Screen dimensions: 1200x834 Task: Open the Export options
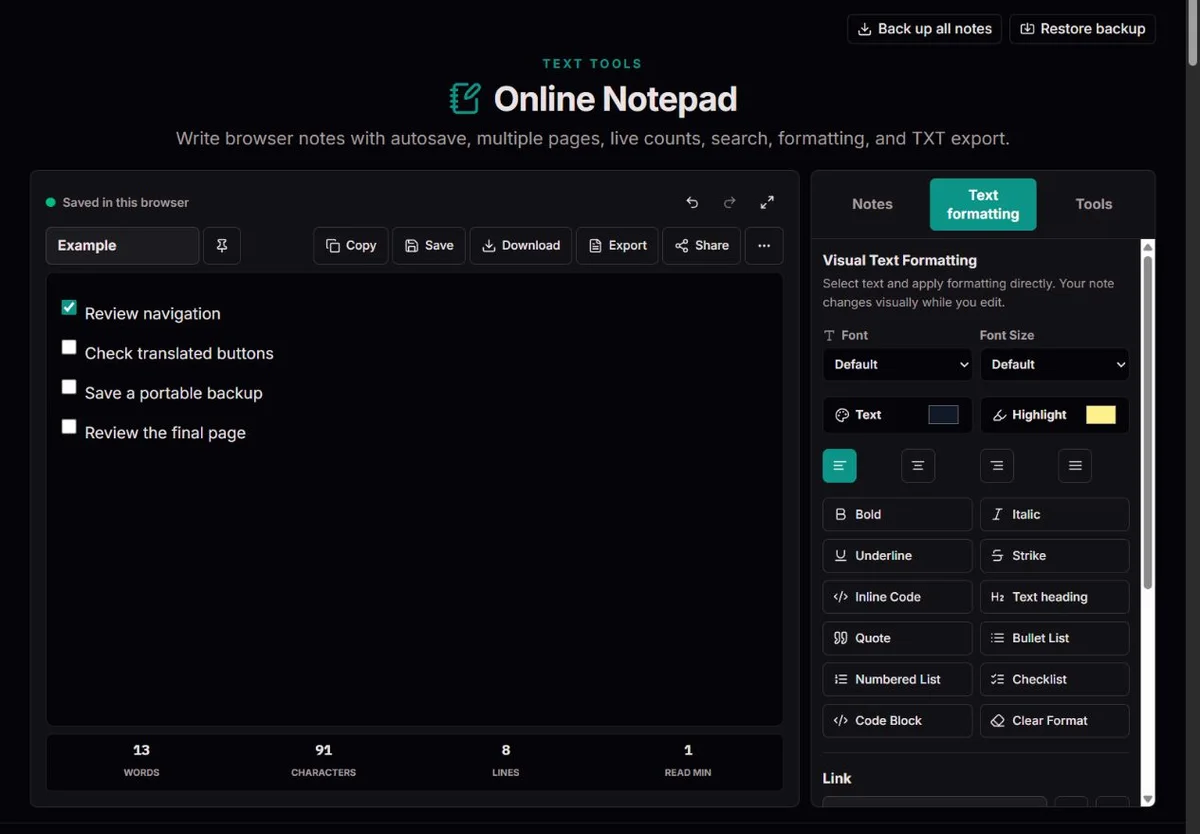click(x=617, y=245)
